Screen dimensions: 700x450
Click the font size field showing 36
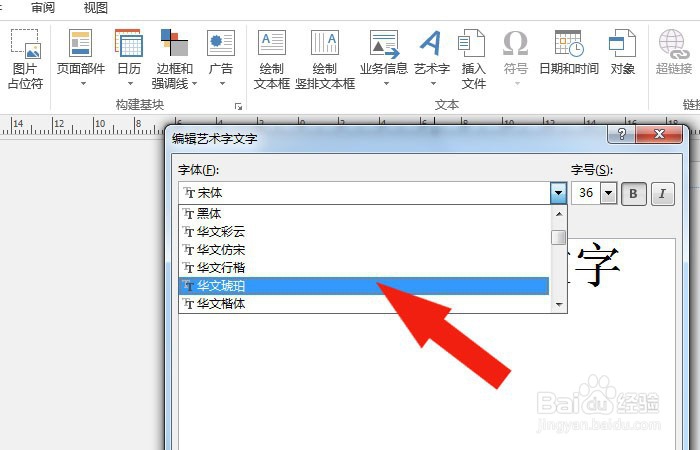586,193
